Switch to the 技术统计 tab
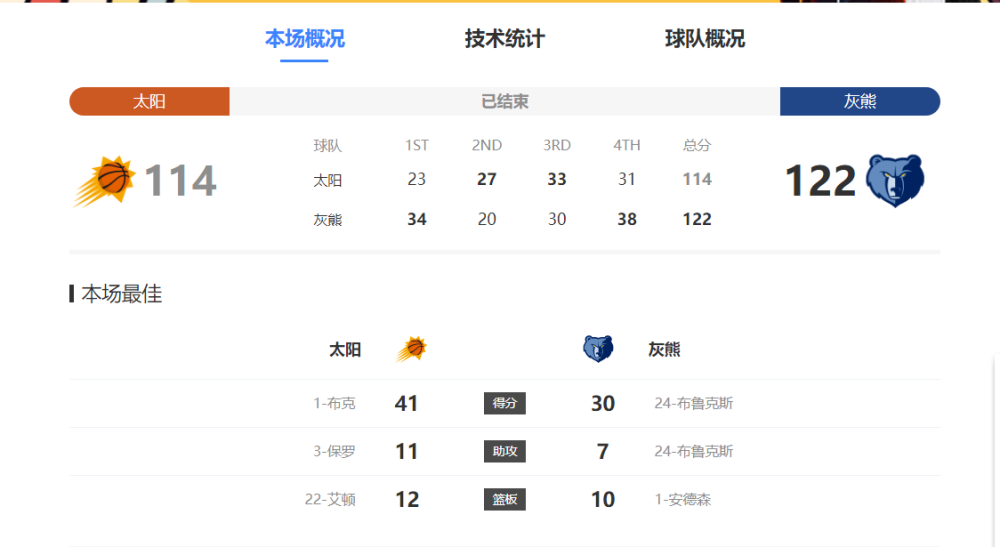The width and height of the screenshot is (1000, 547). 504,39
